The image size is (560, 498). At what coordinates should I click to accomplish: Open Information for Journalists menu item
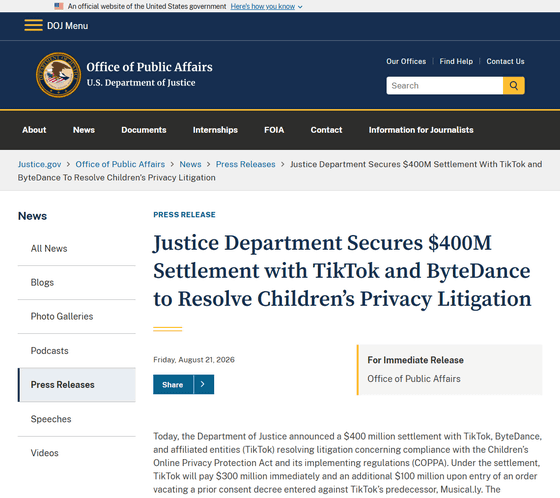421,130
